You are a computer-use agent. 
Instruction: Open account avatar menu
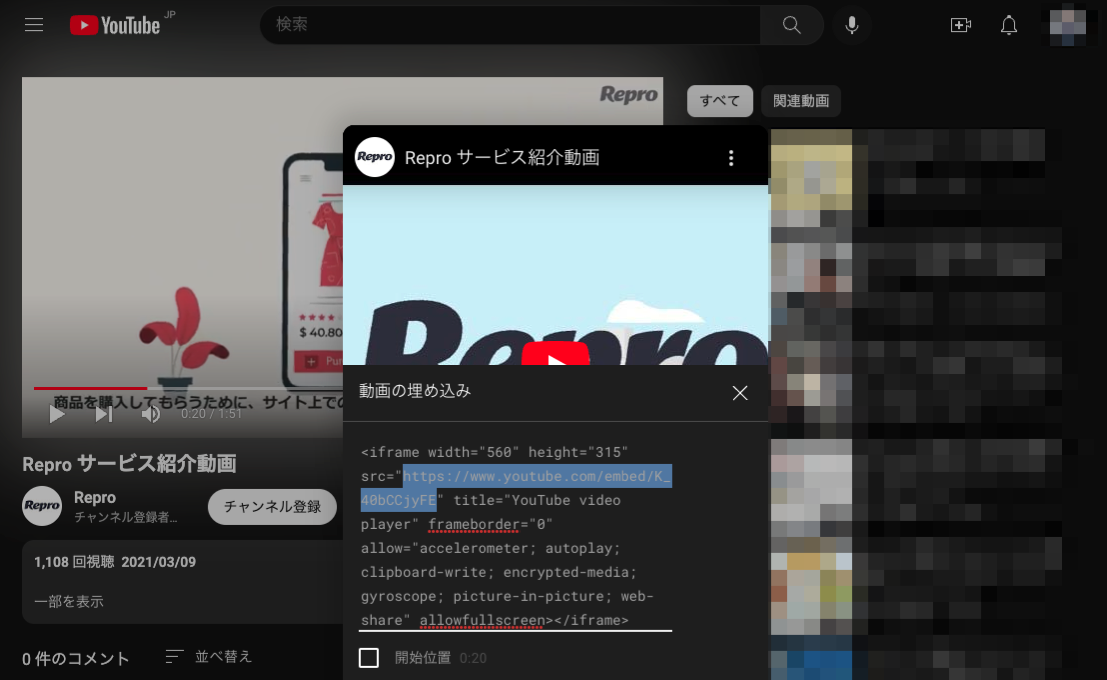pyautogui.click(x=1067, y=25)
